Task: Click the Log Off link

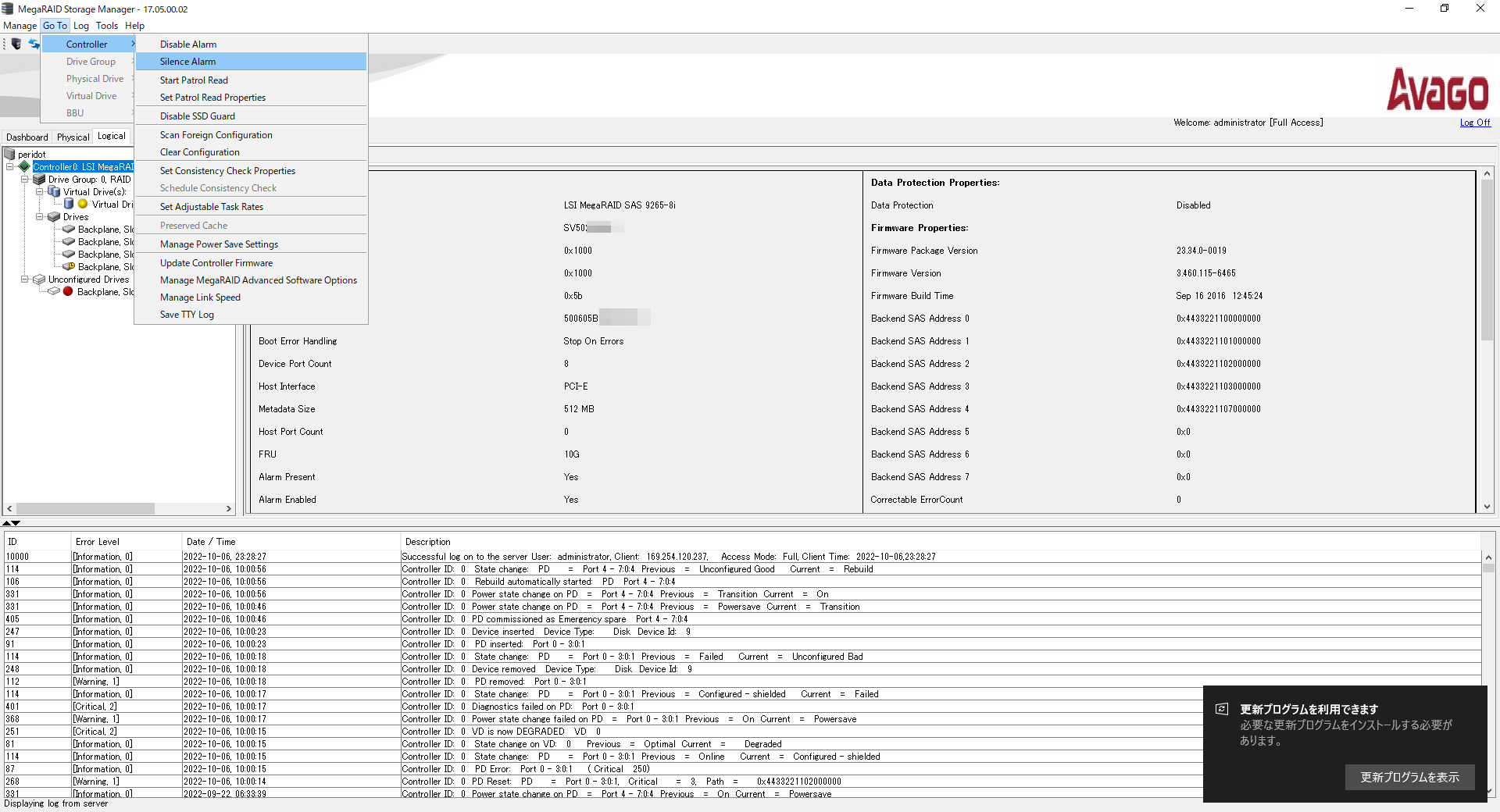Action: pyautogui.click(x=1474, y=123)
